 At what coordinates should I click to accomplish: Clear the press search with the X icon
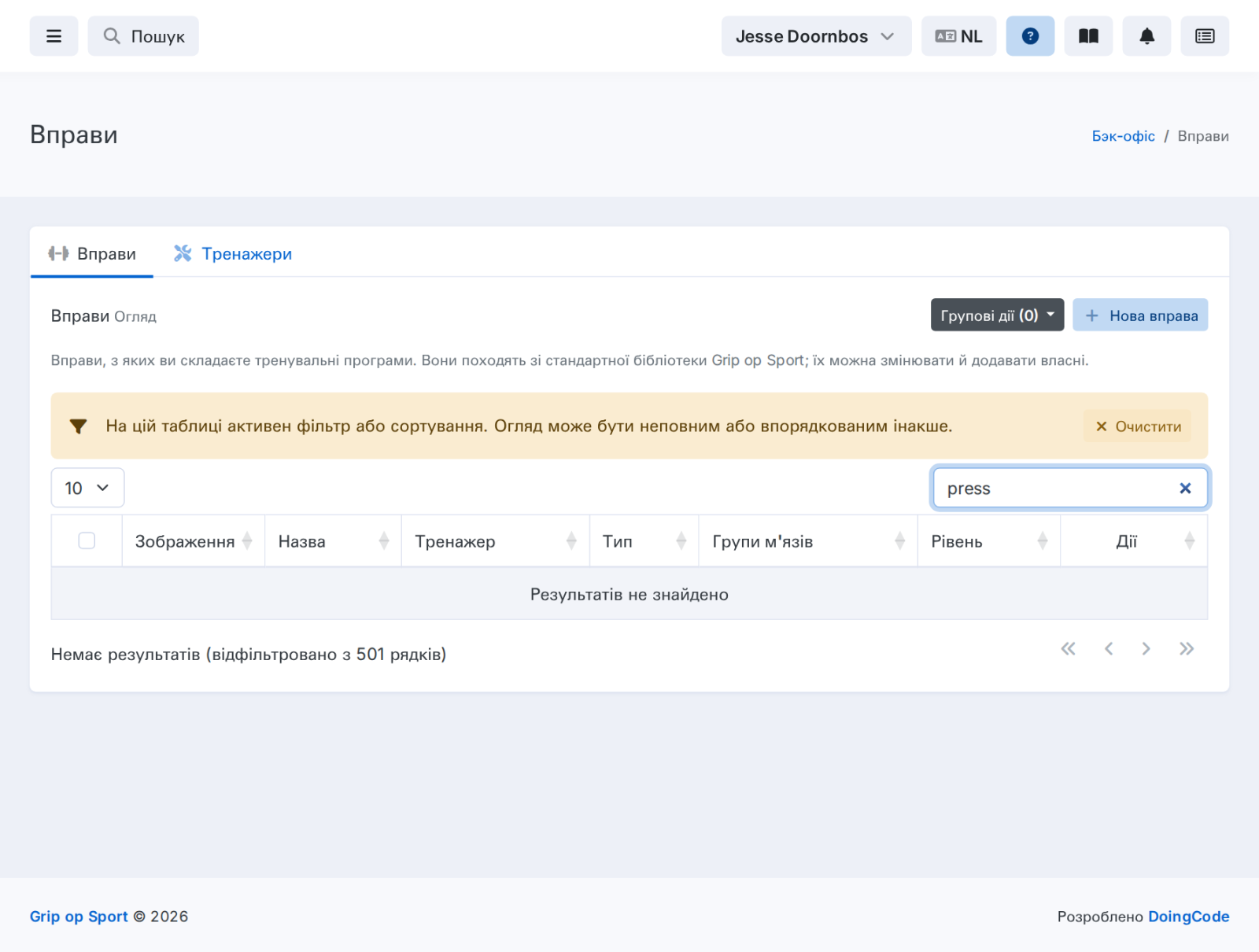(1185, 488)
